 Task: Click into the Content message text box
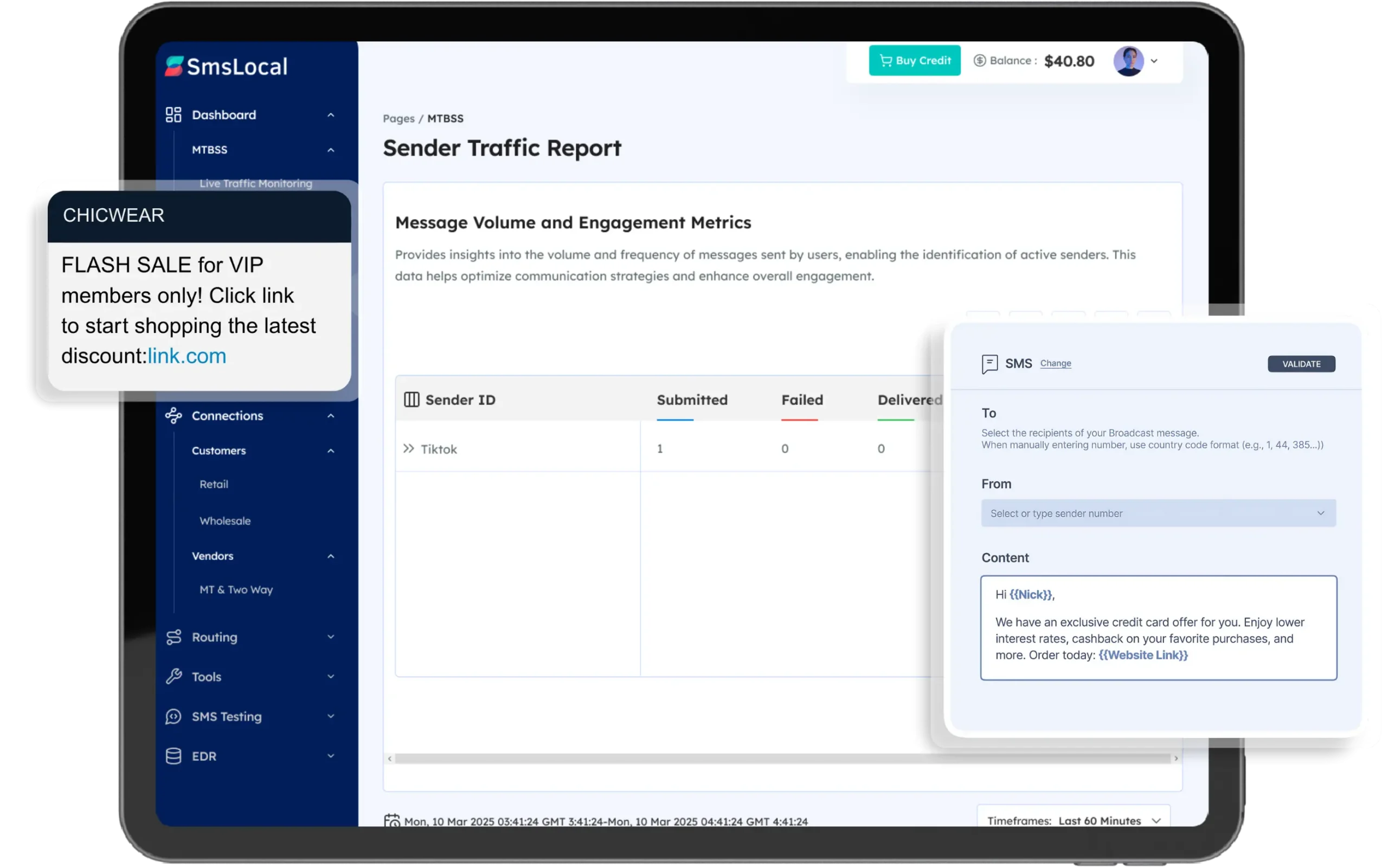point(1158,627)
